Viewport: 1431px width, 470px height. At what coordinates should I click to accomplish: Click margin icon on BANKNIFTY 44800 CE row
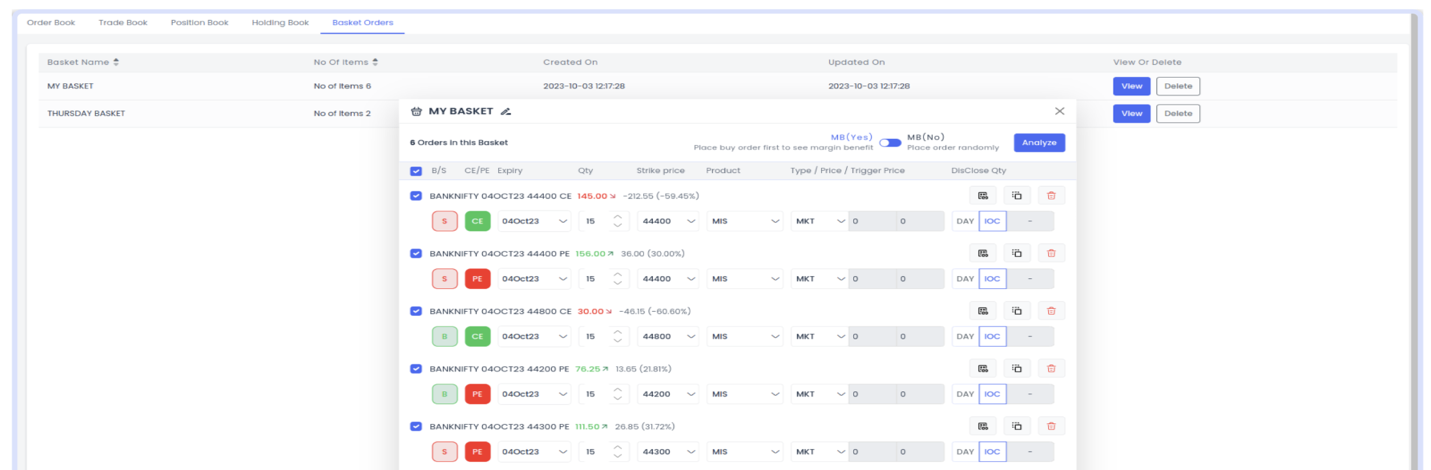pos(983,311)
